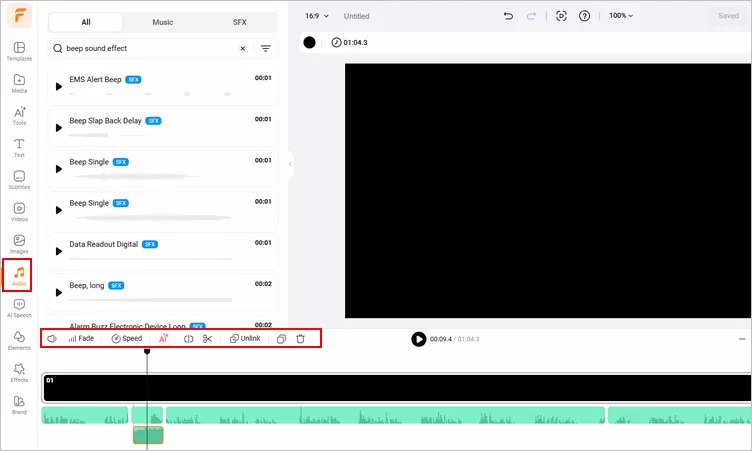Click the scissors cut icon
Screen dimensions: 752x451
click(207, 339)
